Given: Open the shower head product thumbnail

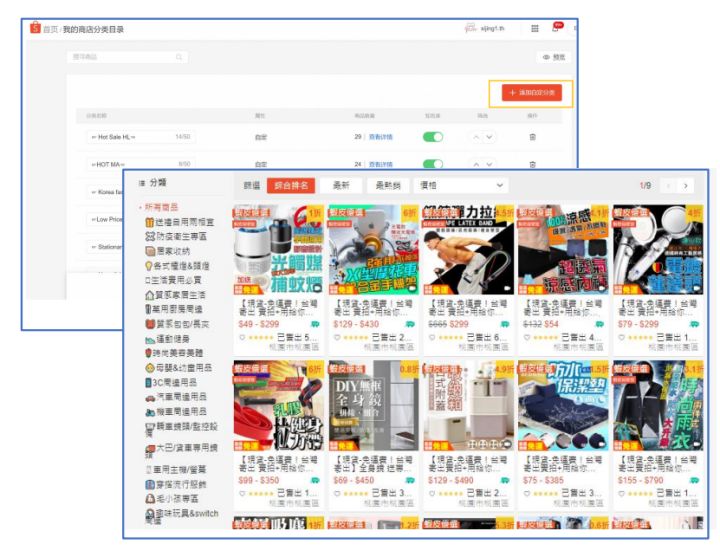Looking at the screenshot, I should click(x=658, y=249).
